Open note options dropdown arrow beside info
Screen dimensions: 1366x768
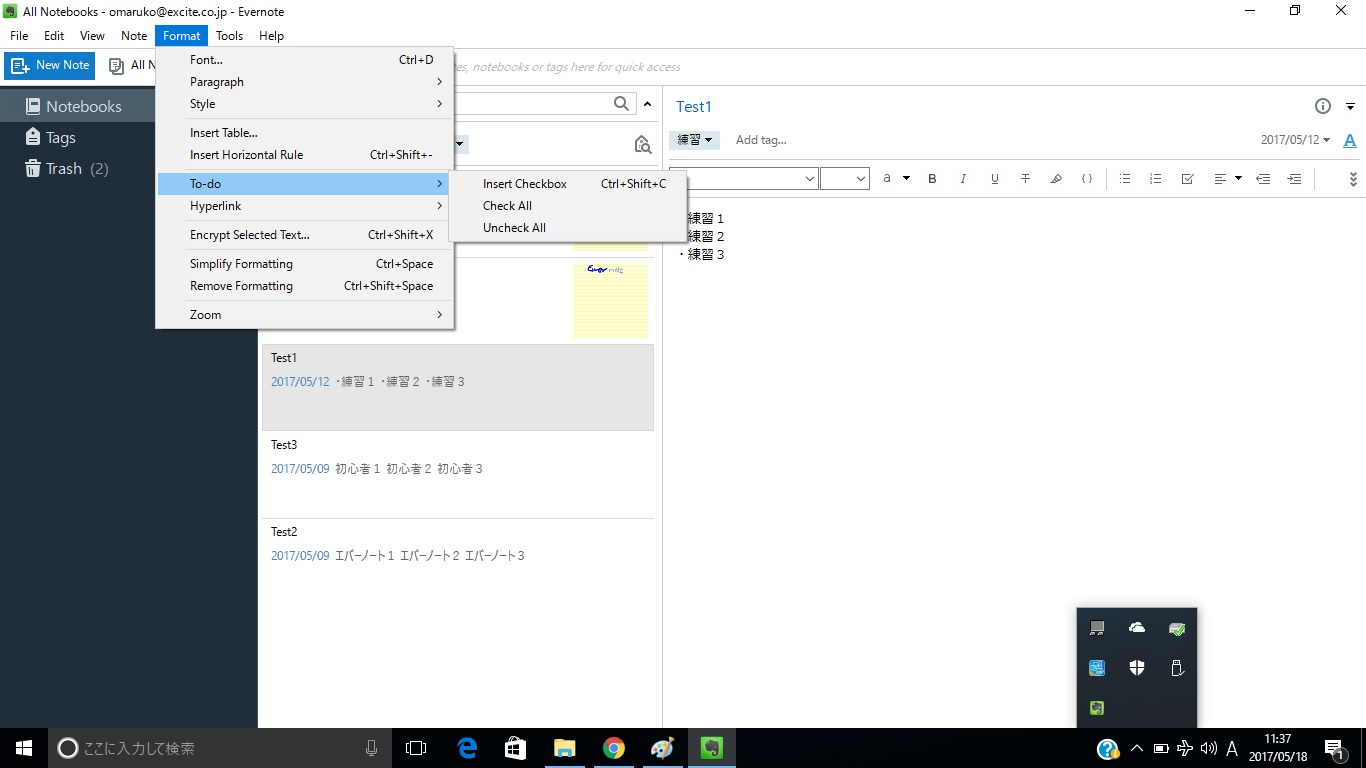tap(1350, 106)
